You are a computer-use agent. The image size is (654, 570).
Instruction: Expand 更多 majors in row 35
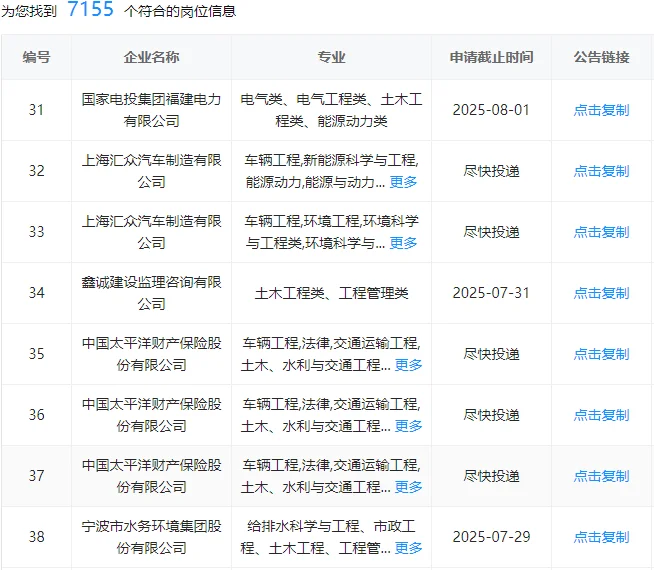pos(408,365)
